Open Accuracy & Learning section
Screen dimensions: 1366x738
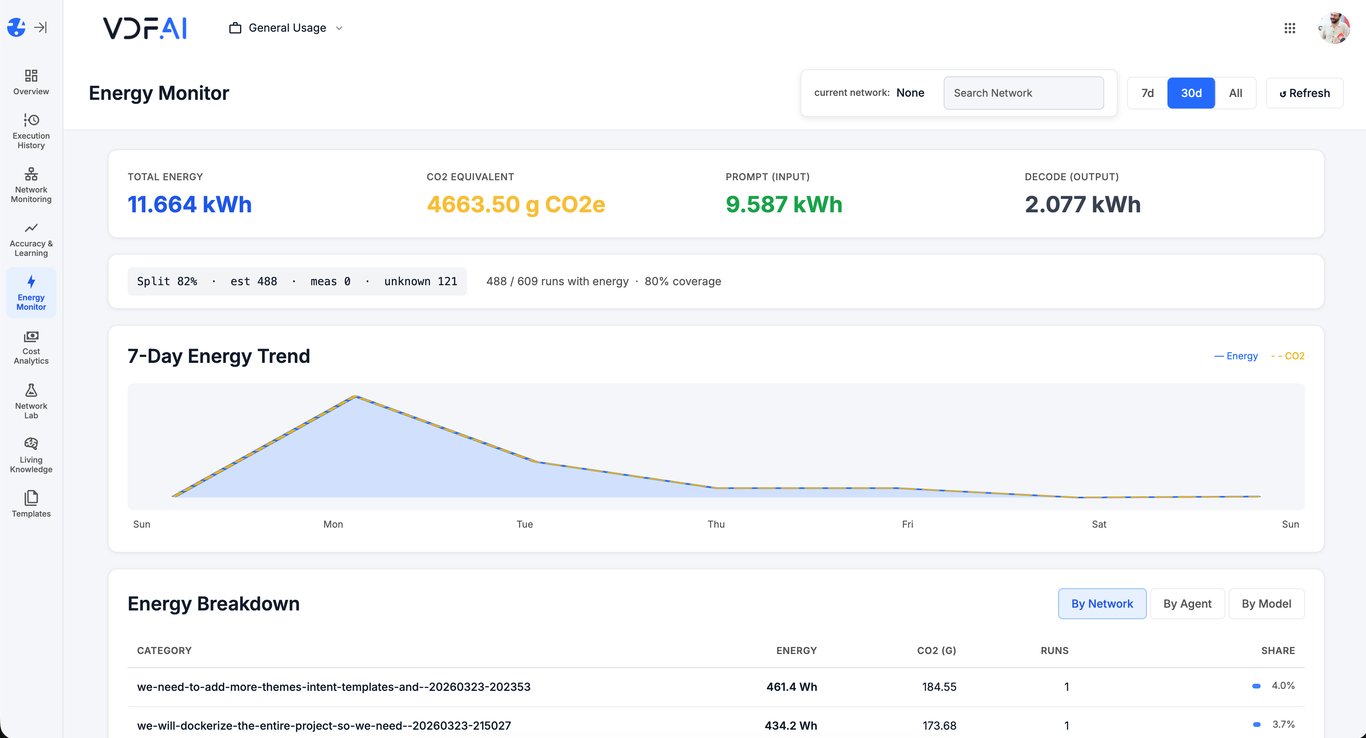[x=31, y=238]
